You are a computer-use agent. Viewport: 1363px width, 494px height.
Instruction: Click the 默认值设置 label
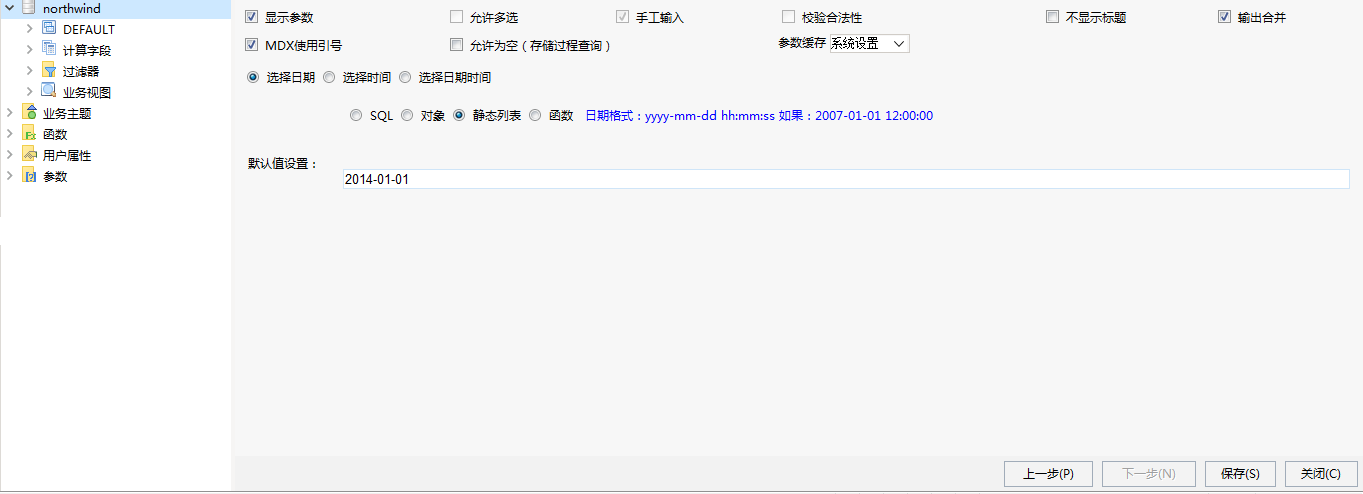283,163
